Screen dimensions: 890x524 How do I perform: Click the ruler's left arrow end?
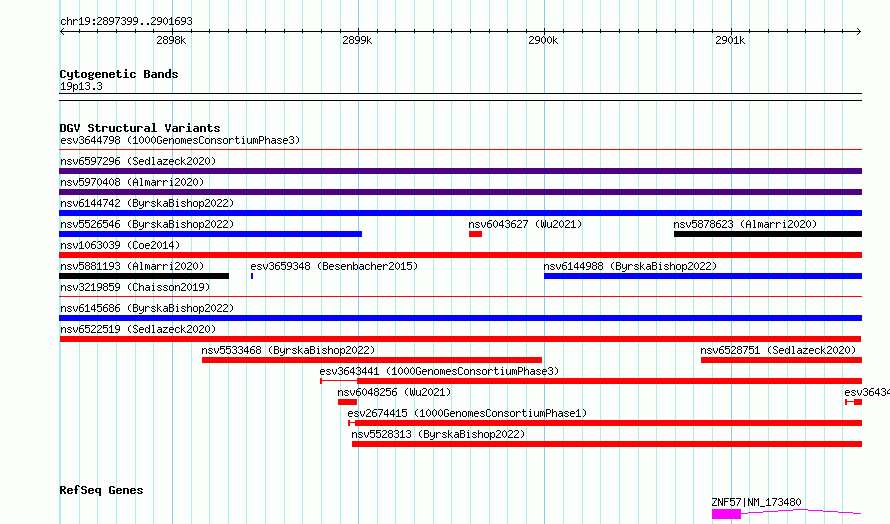tap(62, 31)
